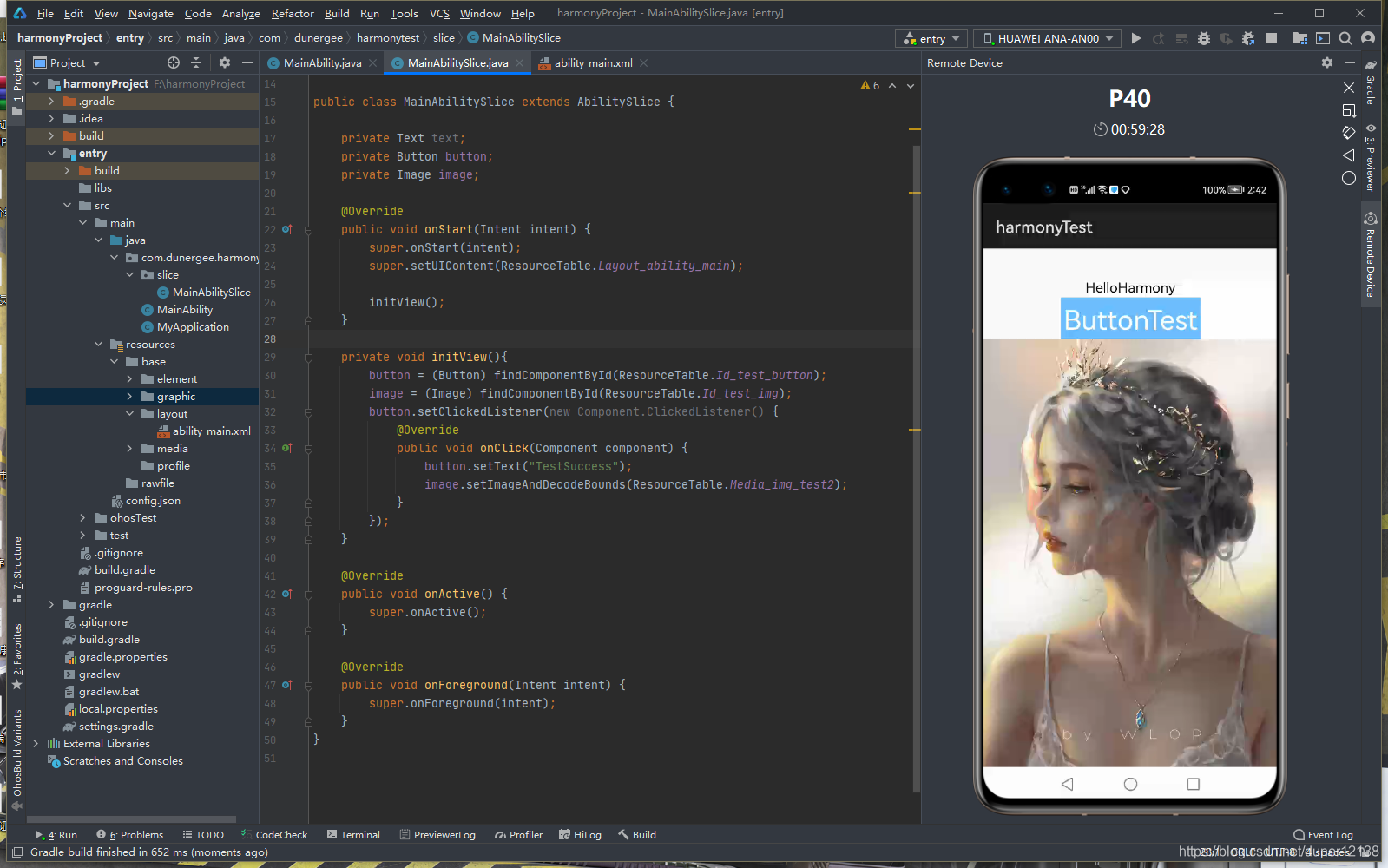Click the override gutter icon at line 42

[286, 594]
